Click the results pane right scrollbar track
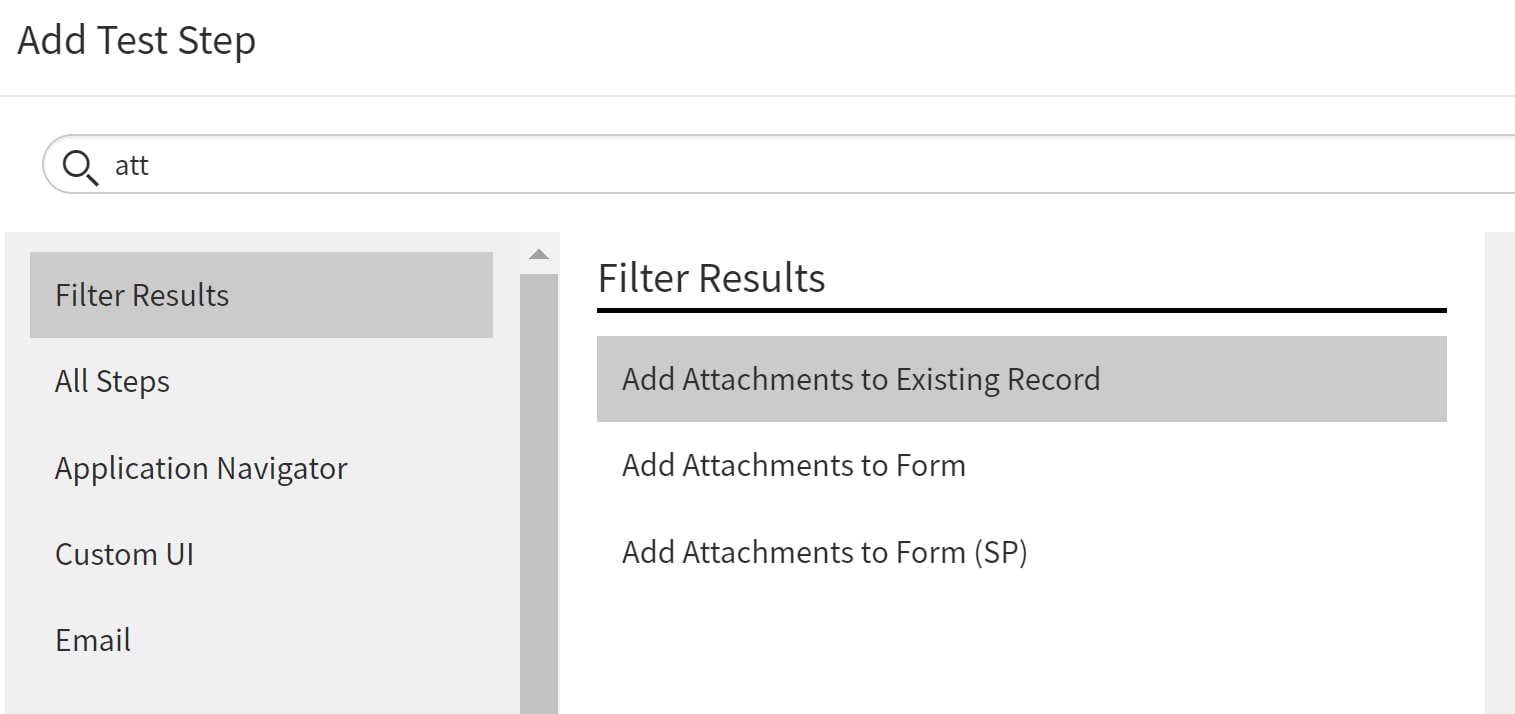Viewport: 1515px width, 714px height. coord(1500,472)
